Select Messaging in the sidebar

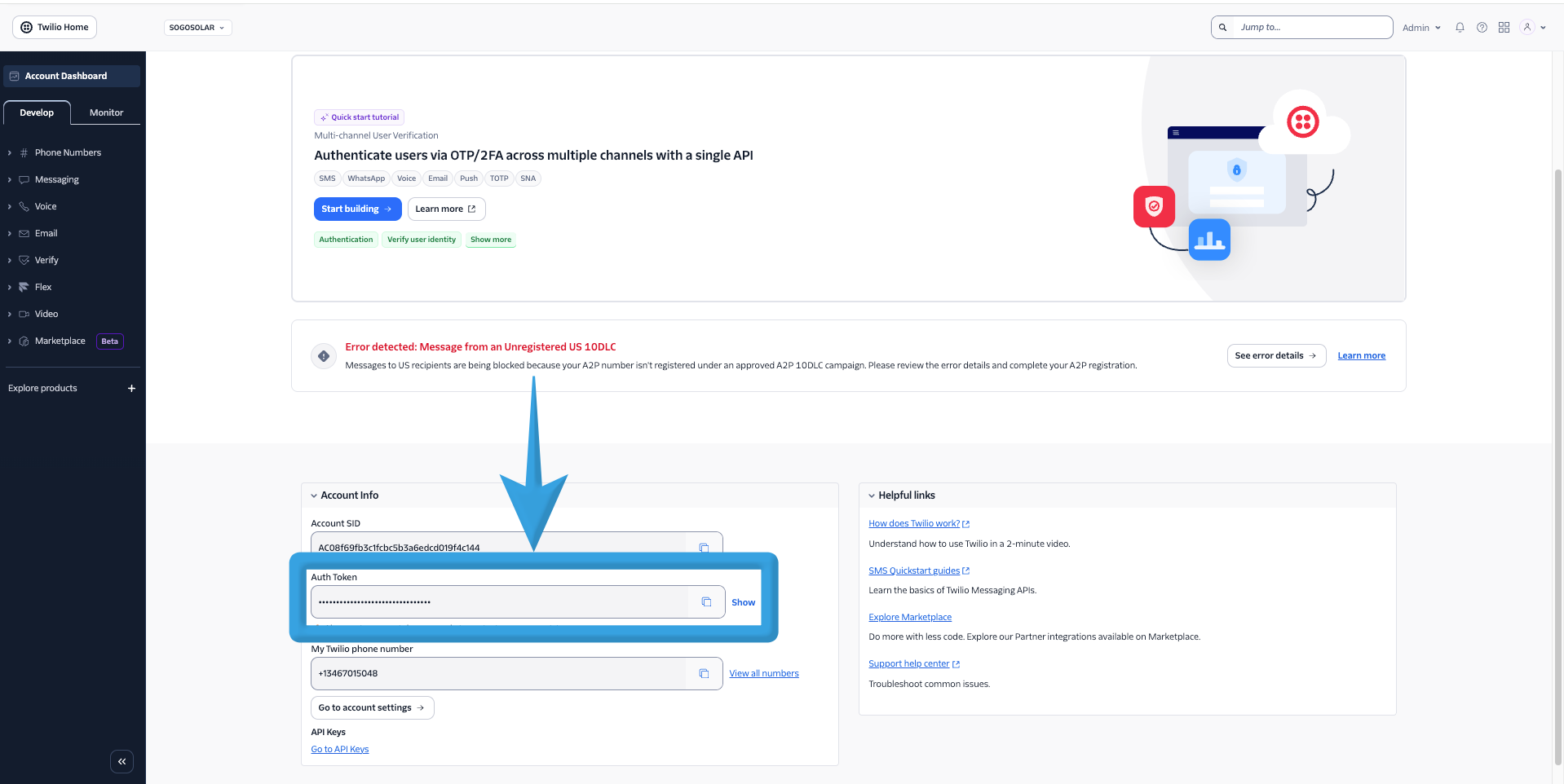click(57, 179)
